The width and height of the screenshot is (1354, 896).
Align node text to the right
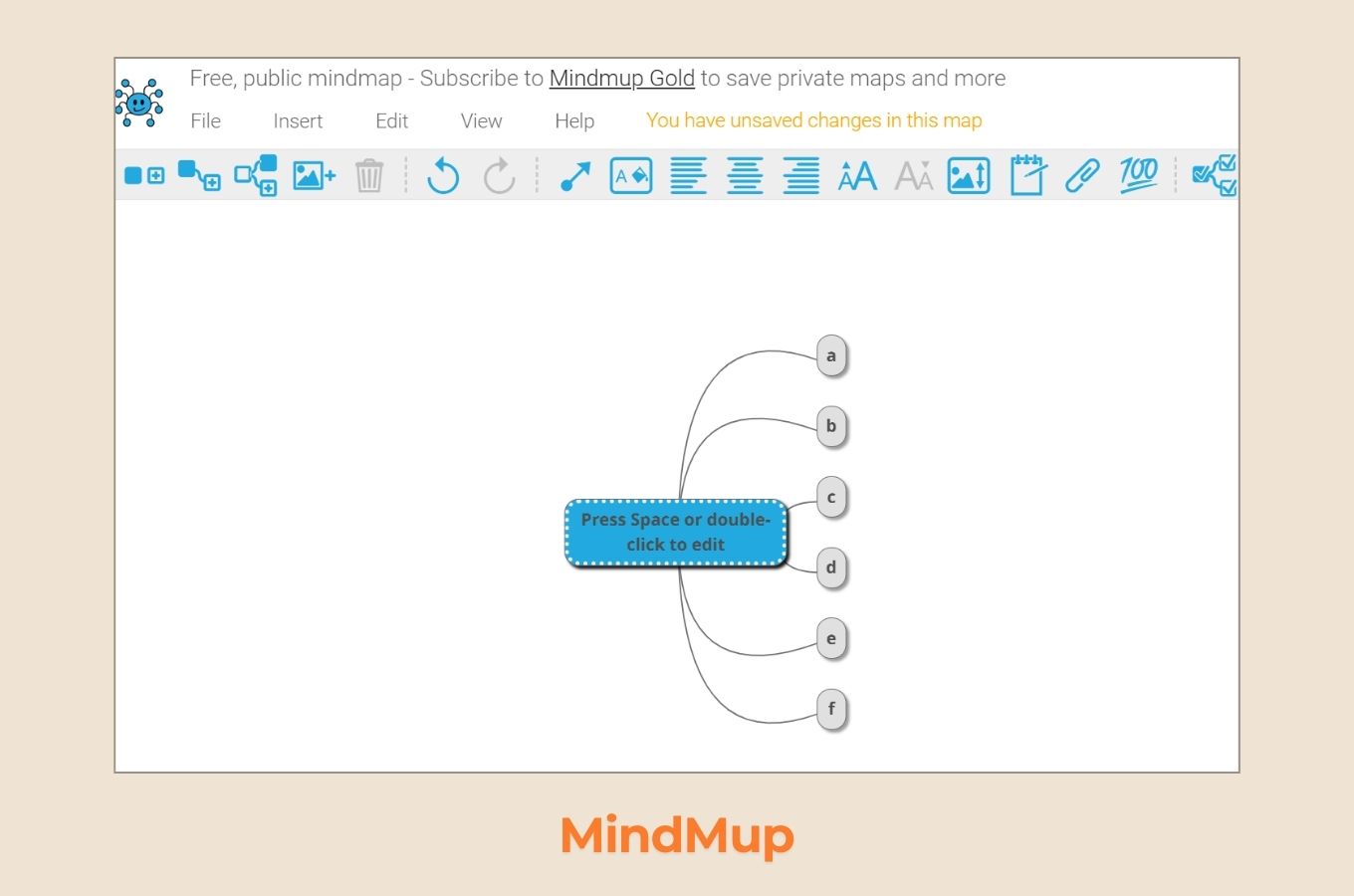click(800, 176)
